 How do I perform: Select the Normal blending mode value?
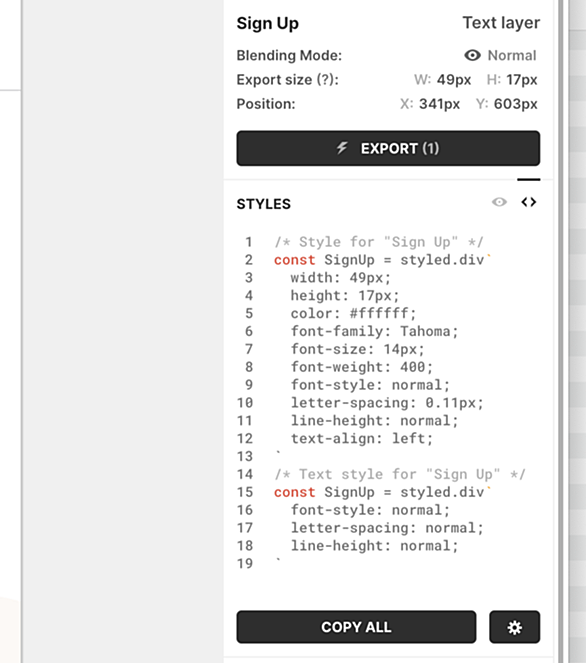point(512,55)
